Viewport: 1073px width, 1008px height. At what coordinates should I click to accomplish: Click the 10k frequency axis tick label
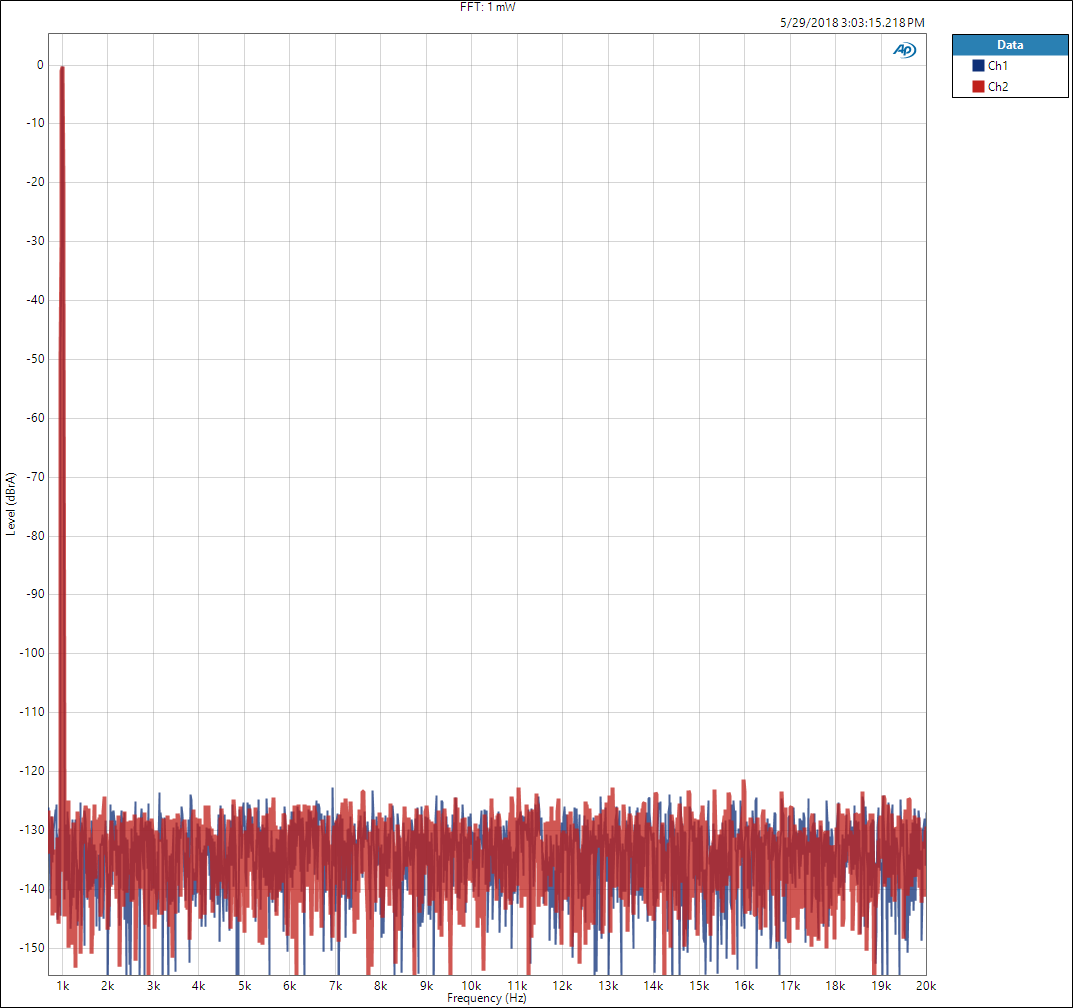[471, 985]
